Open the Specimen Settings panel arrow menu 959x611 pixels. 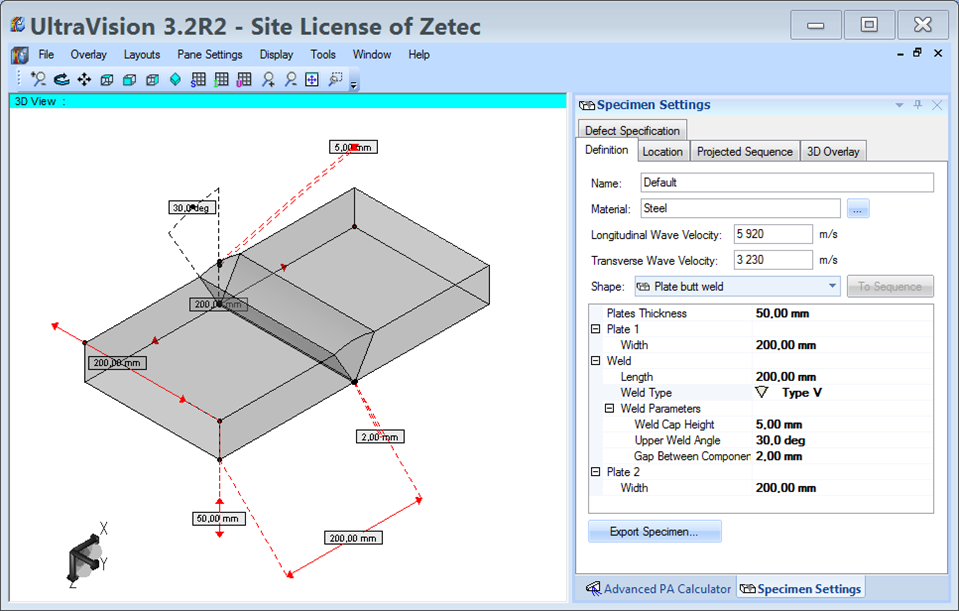(x=898, y=104)
